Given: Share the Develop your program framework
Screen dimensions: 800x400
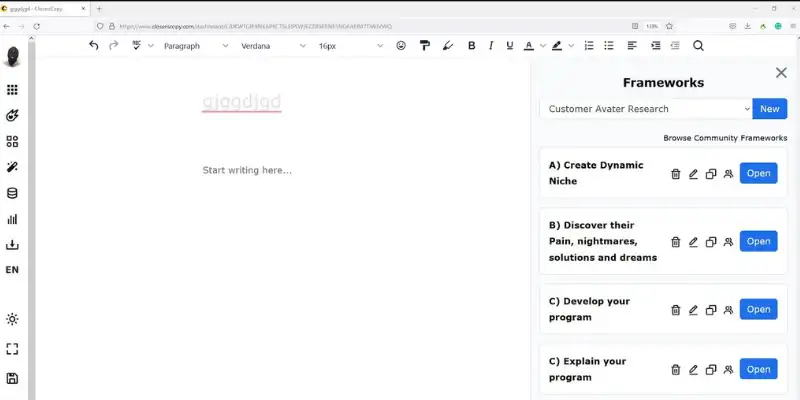Looking at the screenshot, I should coord(728,310).
